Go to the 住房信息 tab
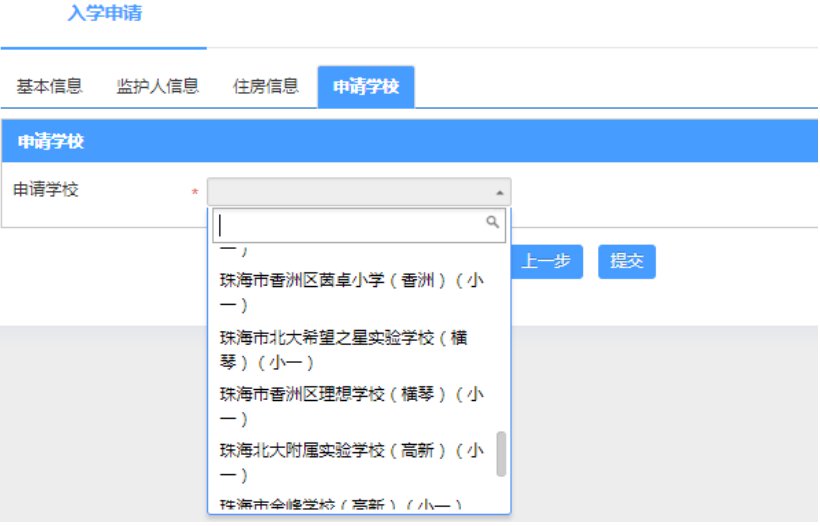 coord(265,87)
